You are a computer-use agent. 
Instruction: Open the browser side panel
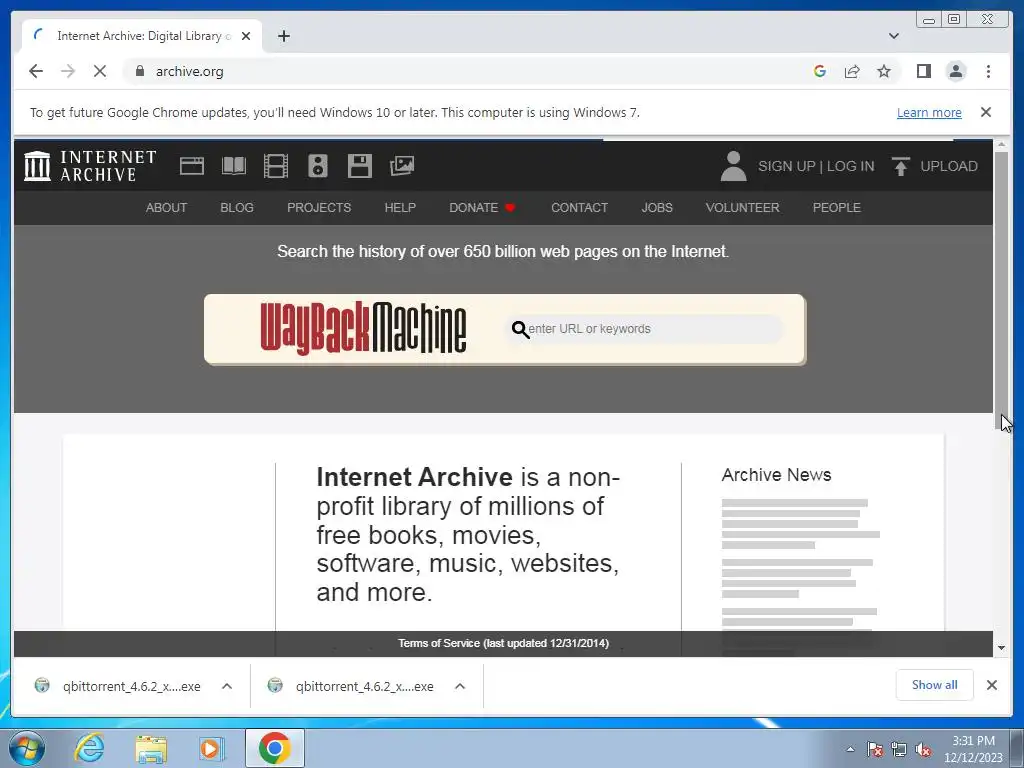tap(923, 71)
